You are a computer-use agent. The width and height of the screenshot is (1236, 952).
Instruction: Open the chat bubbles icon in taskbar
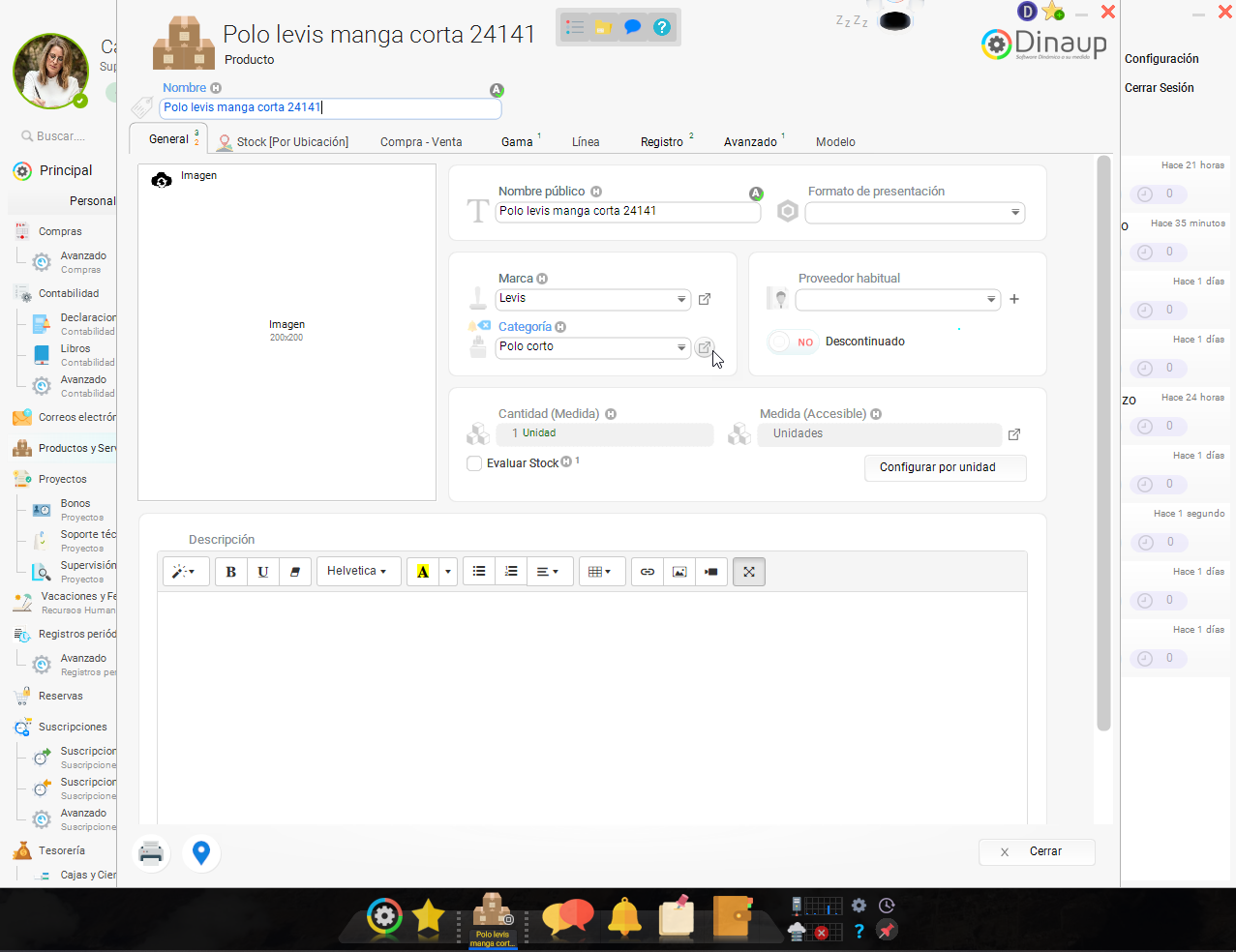567,916
